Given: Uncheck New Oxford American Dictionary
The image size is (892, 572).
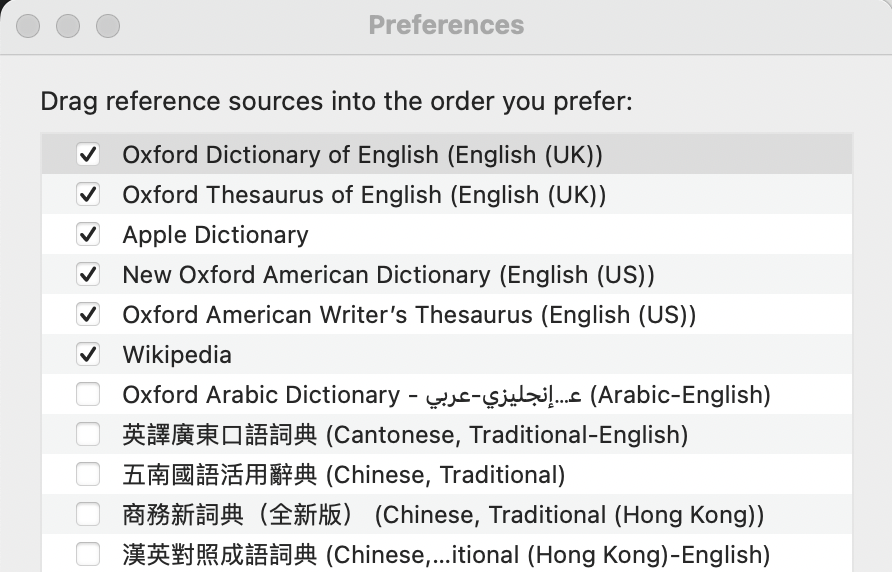Looking at the screenshot, I should pyautogui.click(x=88, y=275).
